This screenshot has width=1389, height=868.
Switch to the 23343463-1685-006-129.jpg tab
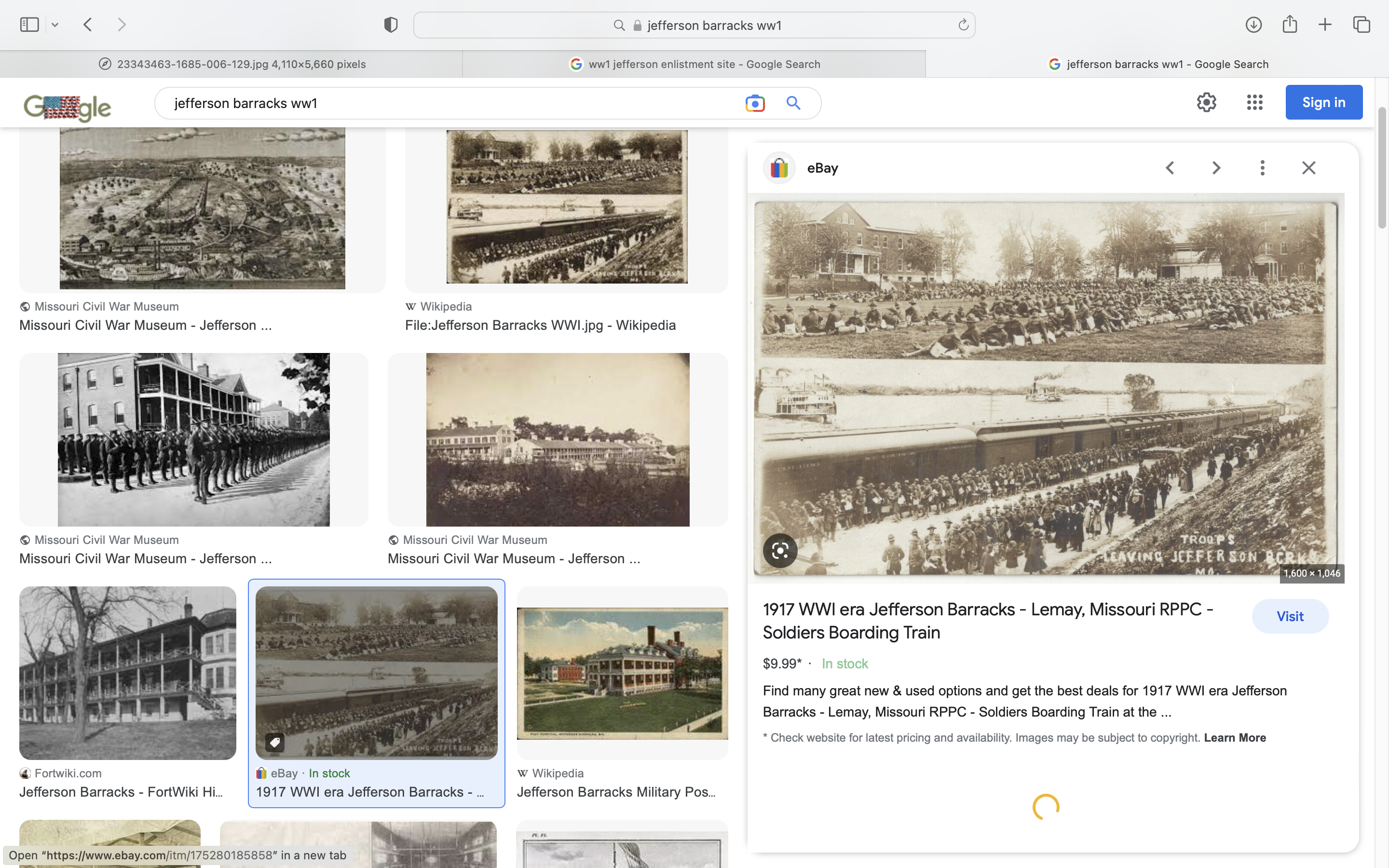(231, 64)
